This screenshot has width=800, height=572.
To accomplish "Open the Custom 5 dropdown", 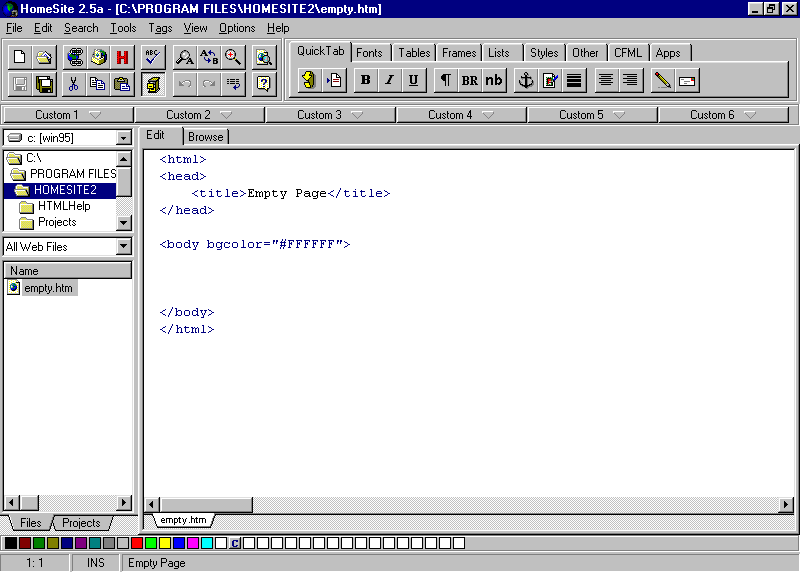I will tap(592, 115).
